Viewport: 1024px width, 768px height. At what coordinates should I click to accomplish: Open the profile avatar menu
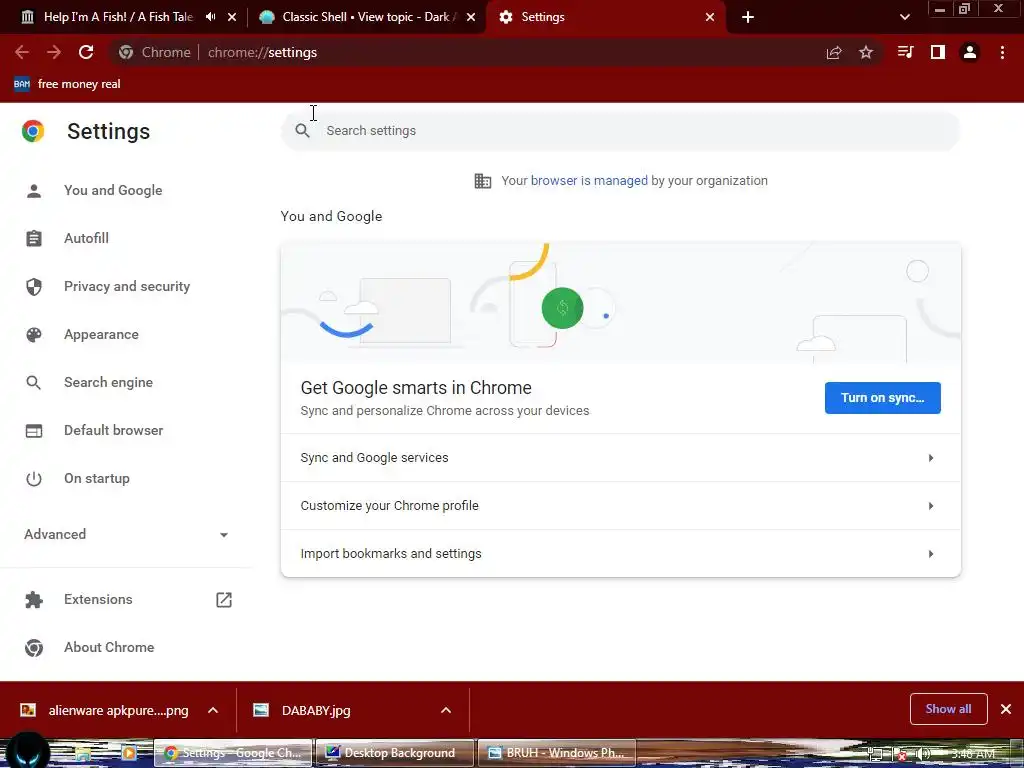970,52
